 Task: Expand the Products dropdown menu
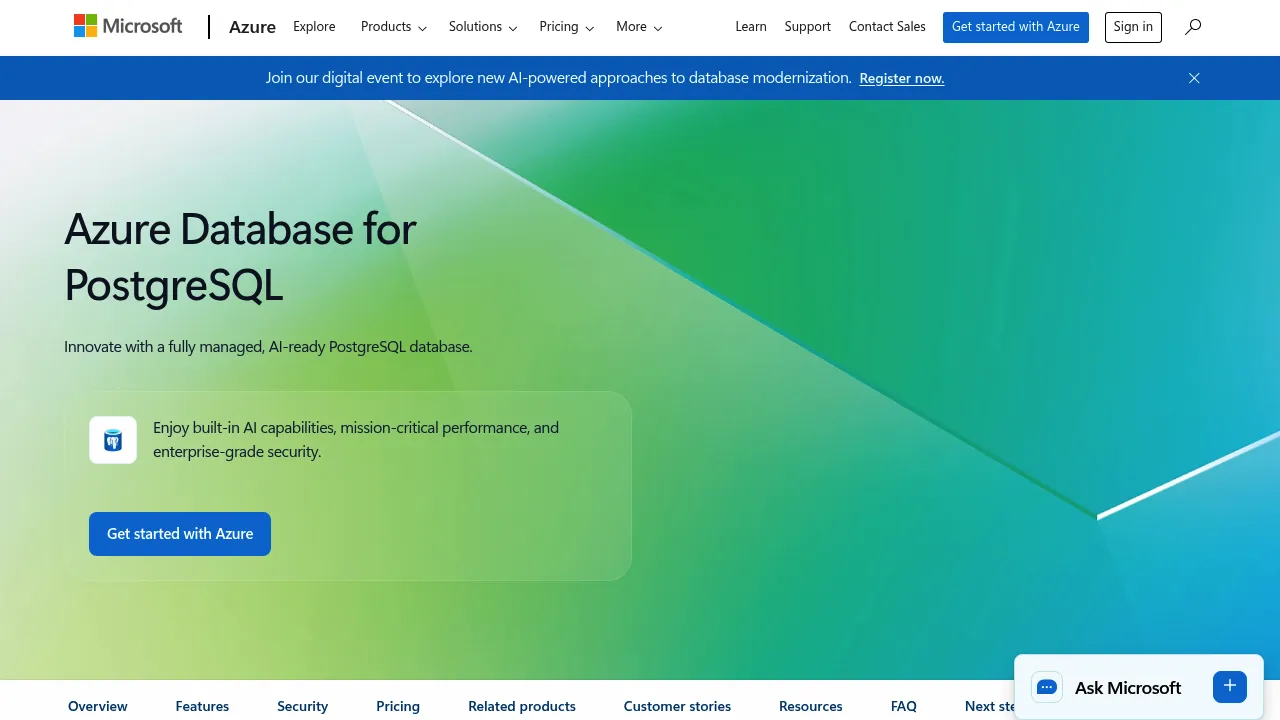coord(394,27)
